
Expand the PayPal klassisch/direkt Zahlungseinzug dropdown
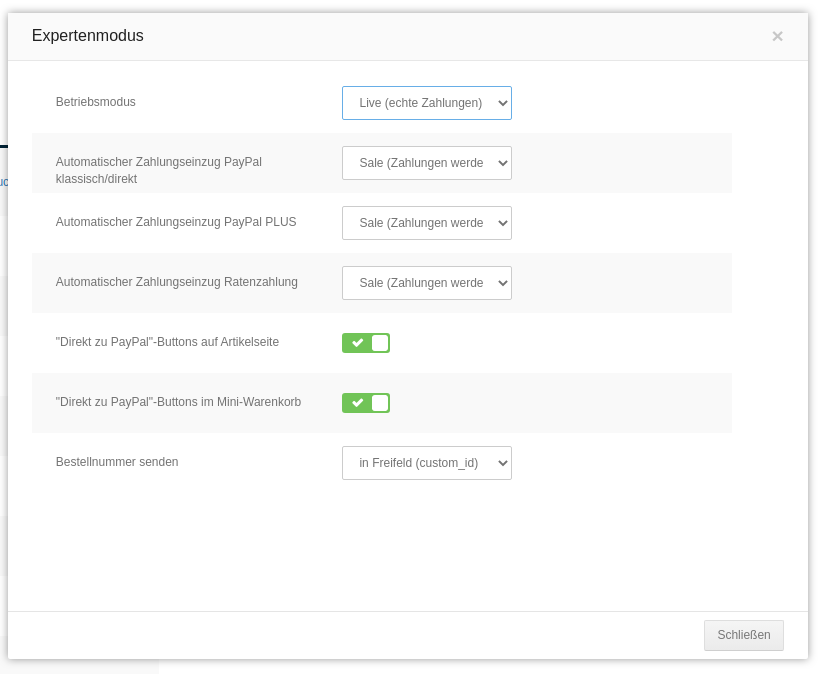point(426,163)
